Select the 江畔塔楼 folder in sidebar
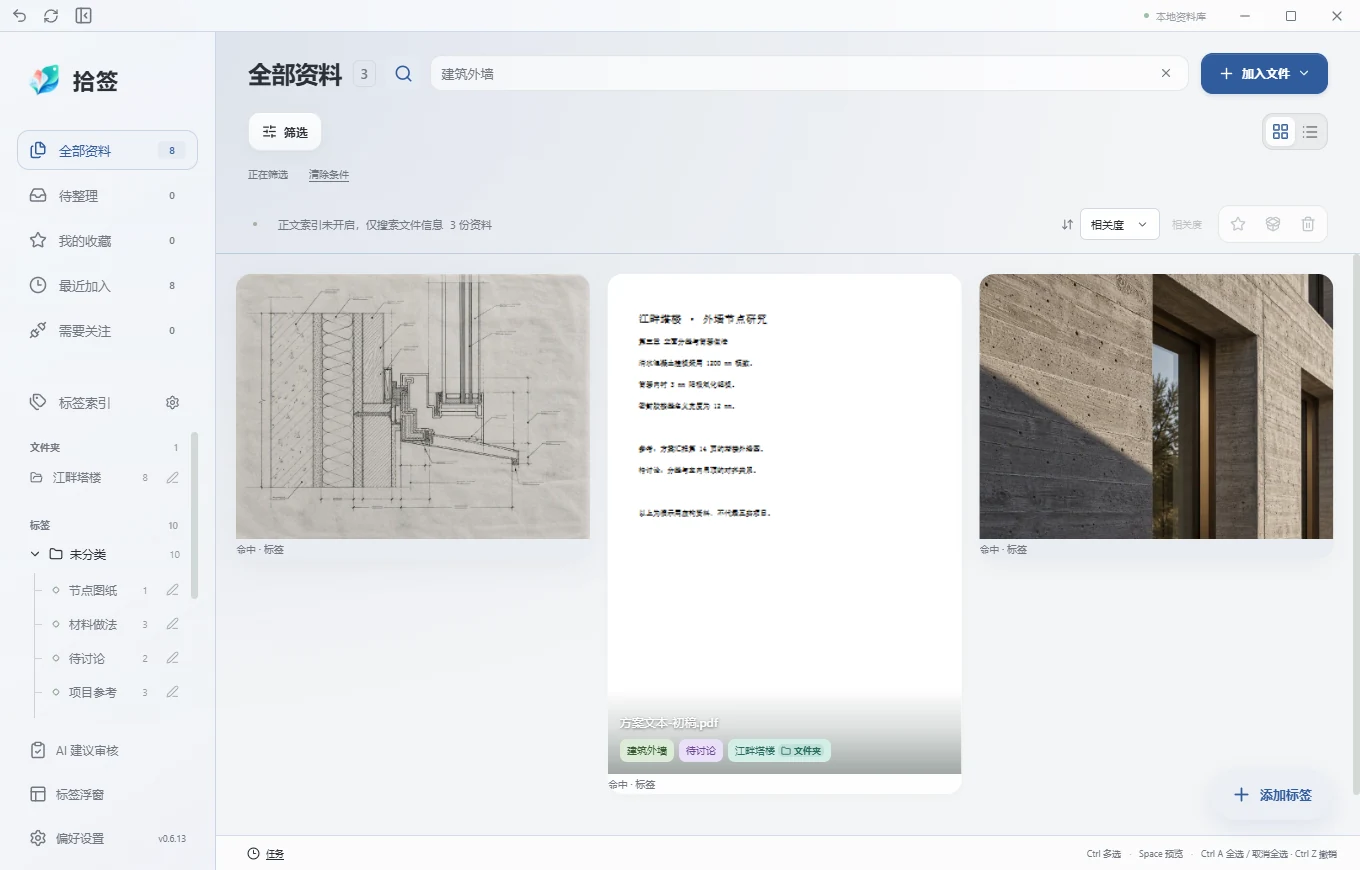This screenshot has width=1360, height=870. click(78, 478)
